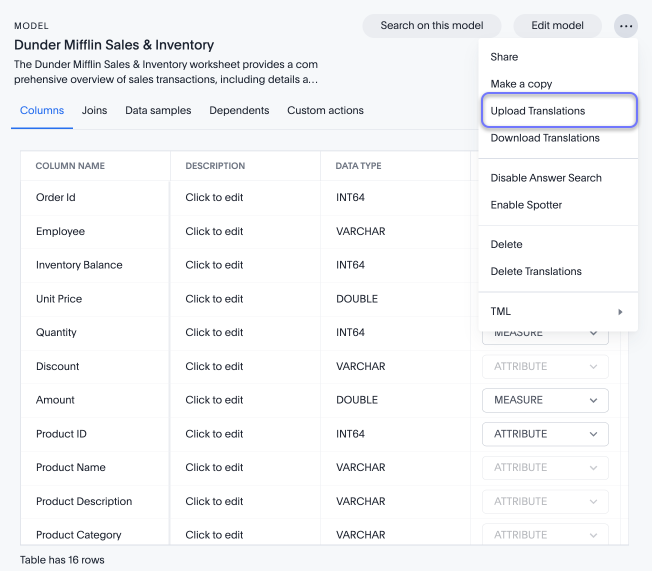Expand Quantity column MEASURE dropdown
652x571 pixels.
pos(545,334)
